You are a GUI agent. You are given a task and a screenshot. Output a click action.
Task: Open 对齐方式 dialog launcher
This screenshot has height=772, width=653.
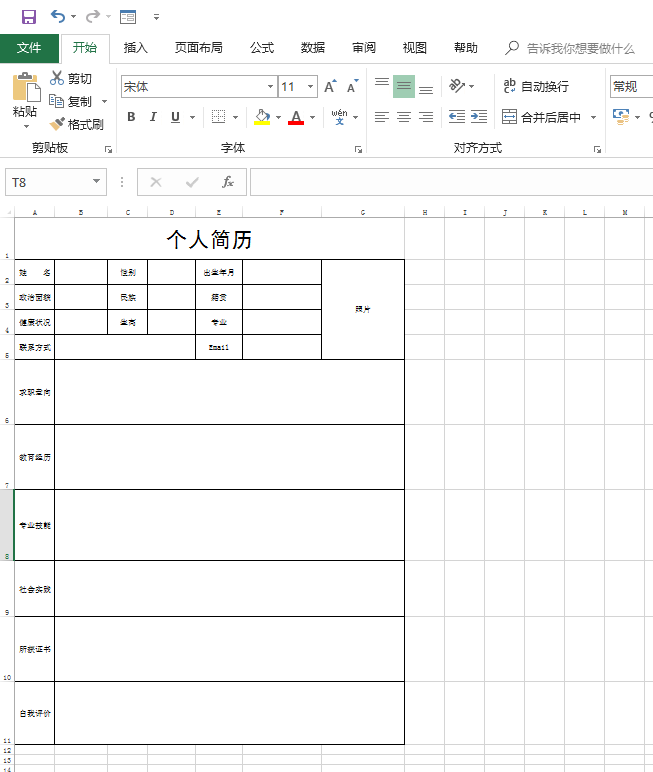coord(597,150)
